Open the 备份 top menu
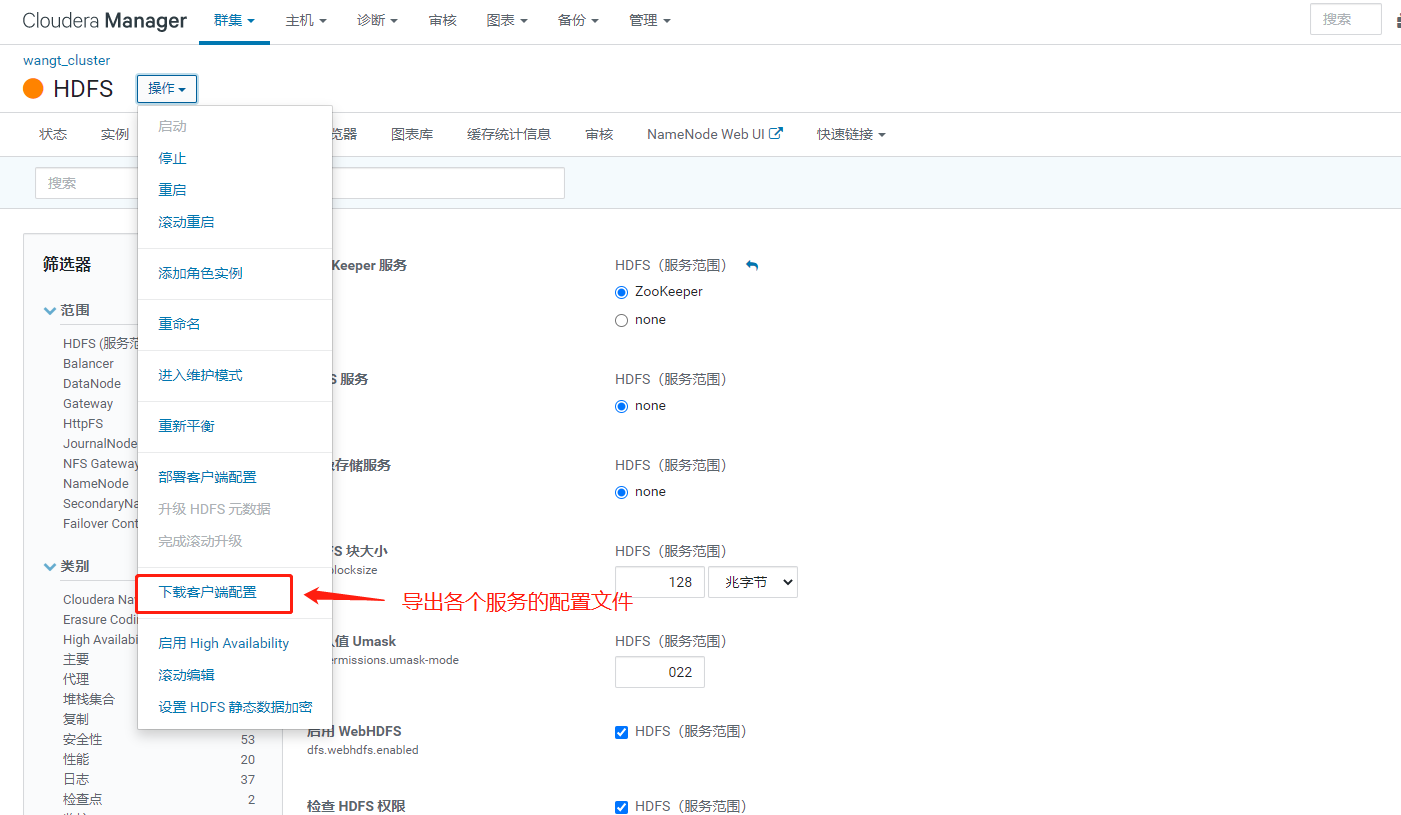This screenshot has width=1401, height=815. coord(578,20)
